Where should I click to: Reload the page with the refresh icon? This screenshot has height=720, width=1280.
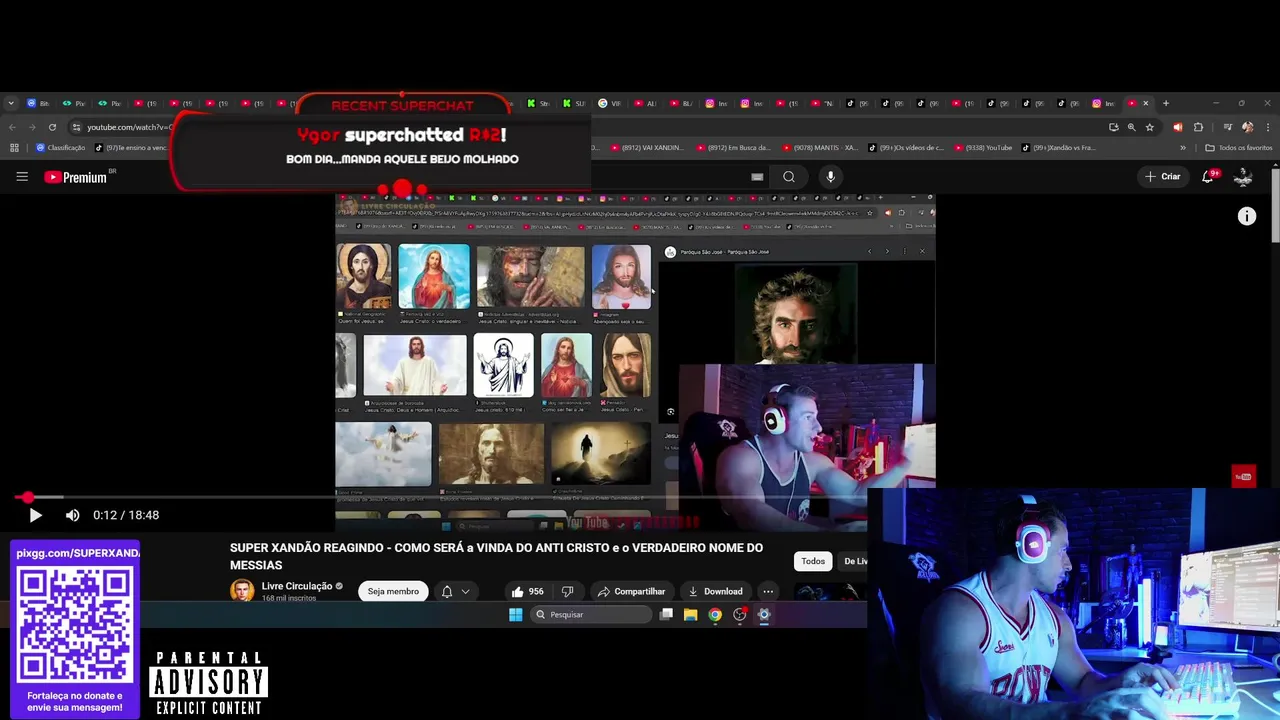(x=52, y=127)
